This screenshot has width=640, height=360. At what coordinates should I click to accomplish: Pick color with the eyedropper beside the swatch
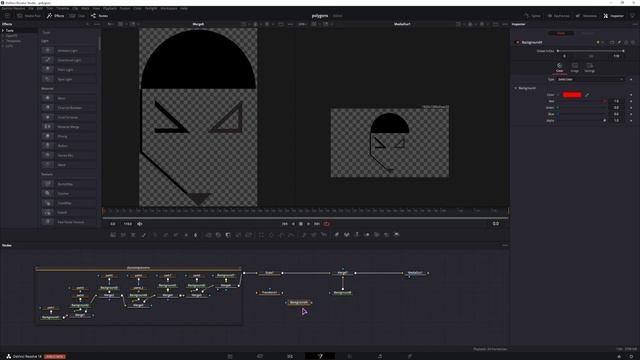[587, 95]
